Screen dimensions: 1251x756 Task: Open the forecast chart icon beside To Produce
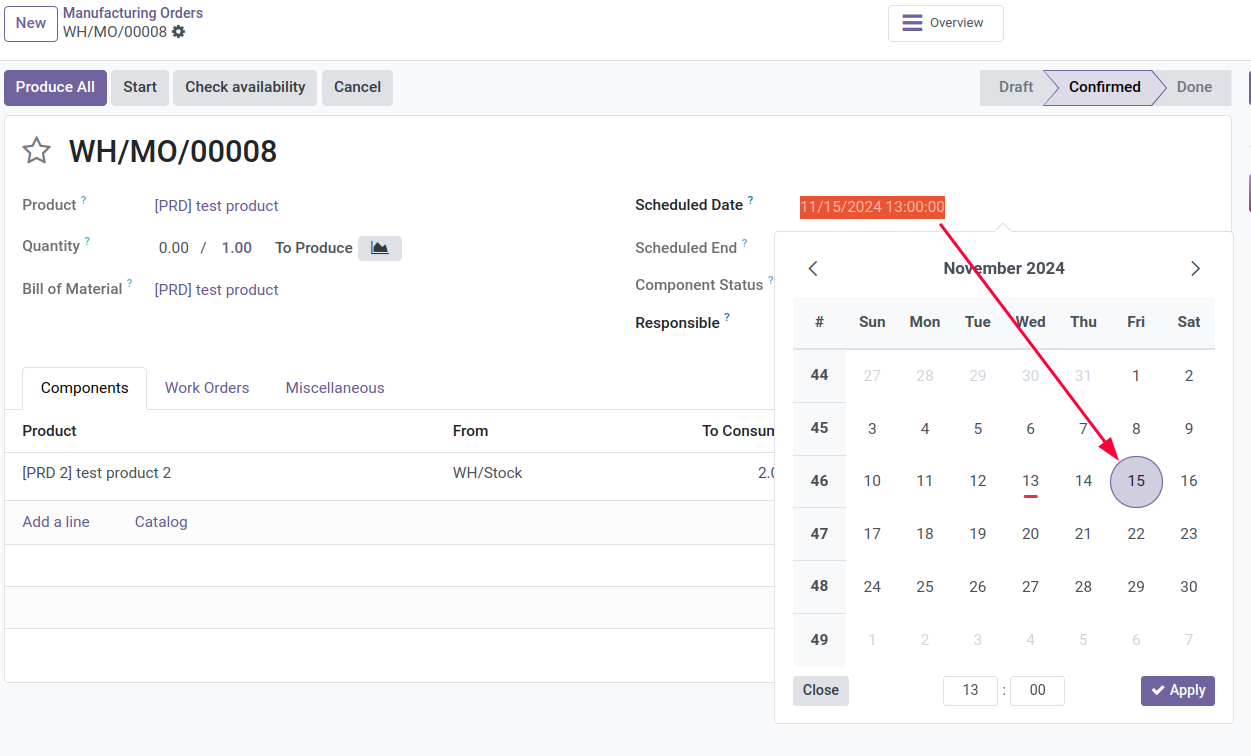pyautogui.click(x=380, y=248)
